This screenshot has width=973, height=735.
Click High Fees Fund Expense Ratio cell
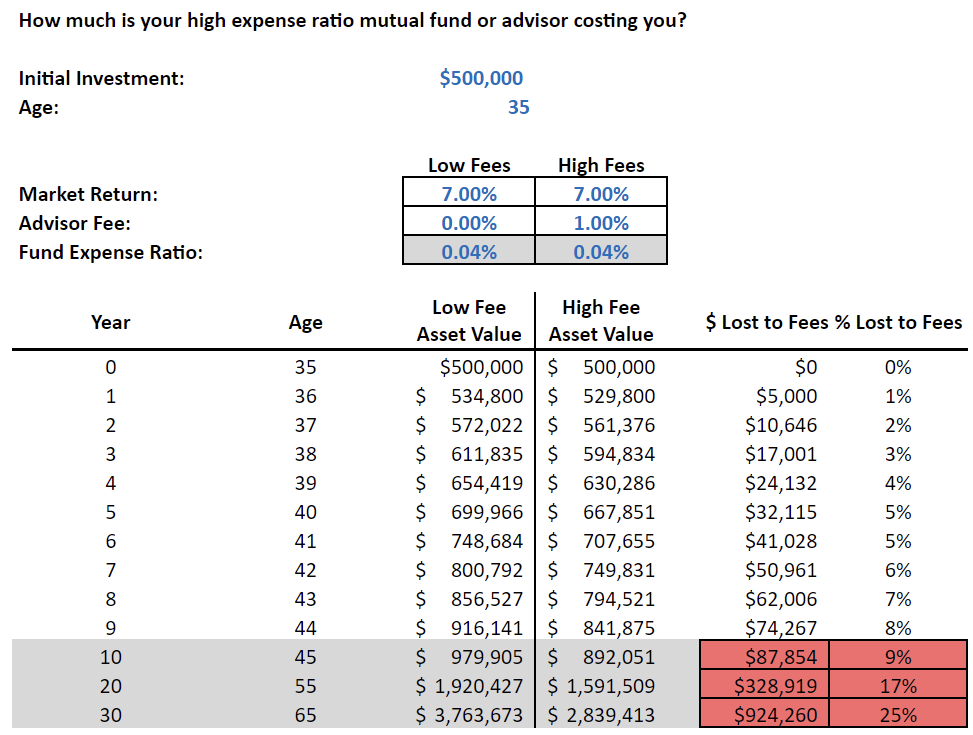[601, 252]
